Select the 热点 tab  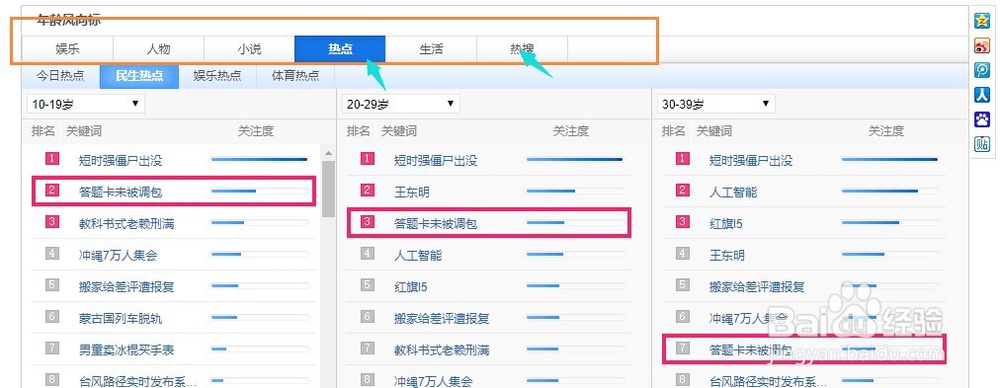340,49
